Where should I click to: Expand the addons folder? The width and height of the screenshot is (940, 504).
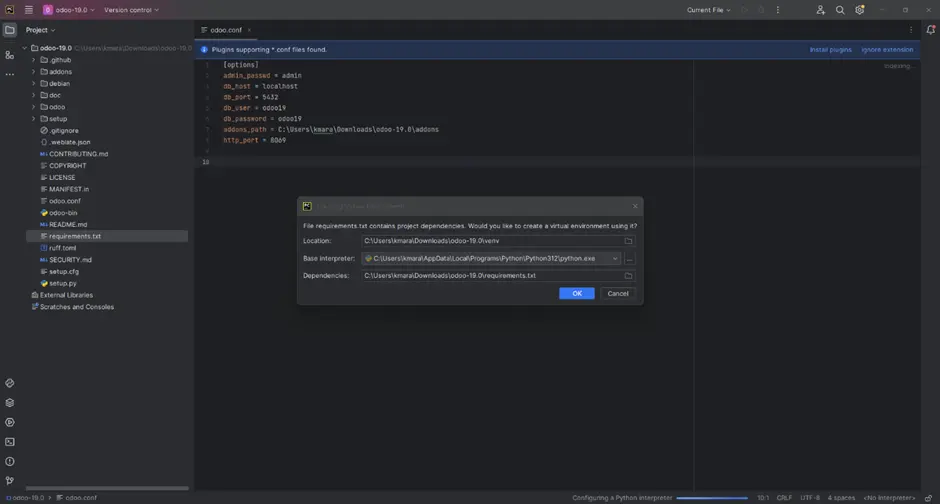click(34, 72)
